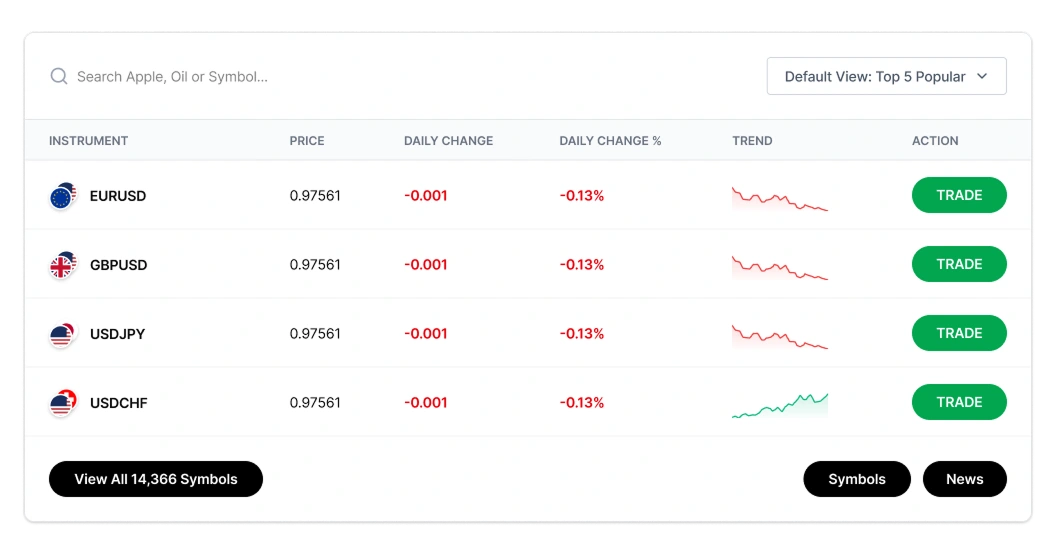Click the GBPUSD flag icon
1056x554 pixels.
[x=63, y=265]
